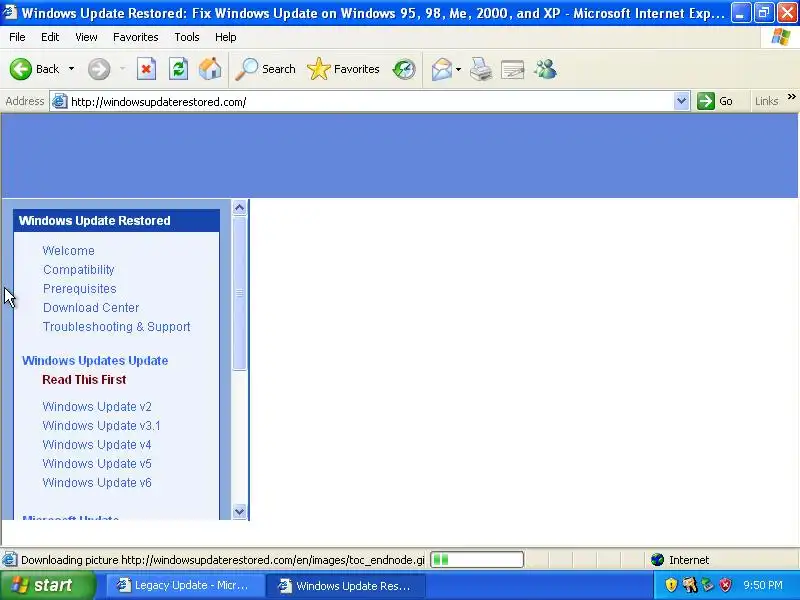Image resolution: width=800 pixels, height=600 pixels.
Task: Click the Windows flag logo icon
Action: pyautogui.click(x=781, y=37)
